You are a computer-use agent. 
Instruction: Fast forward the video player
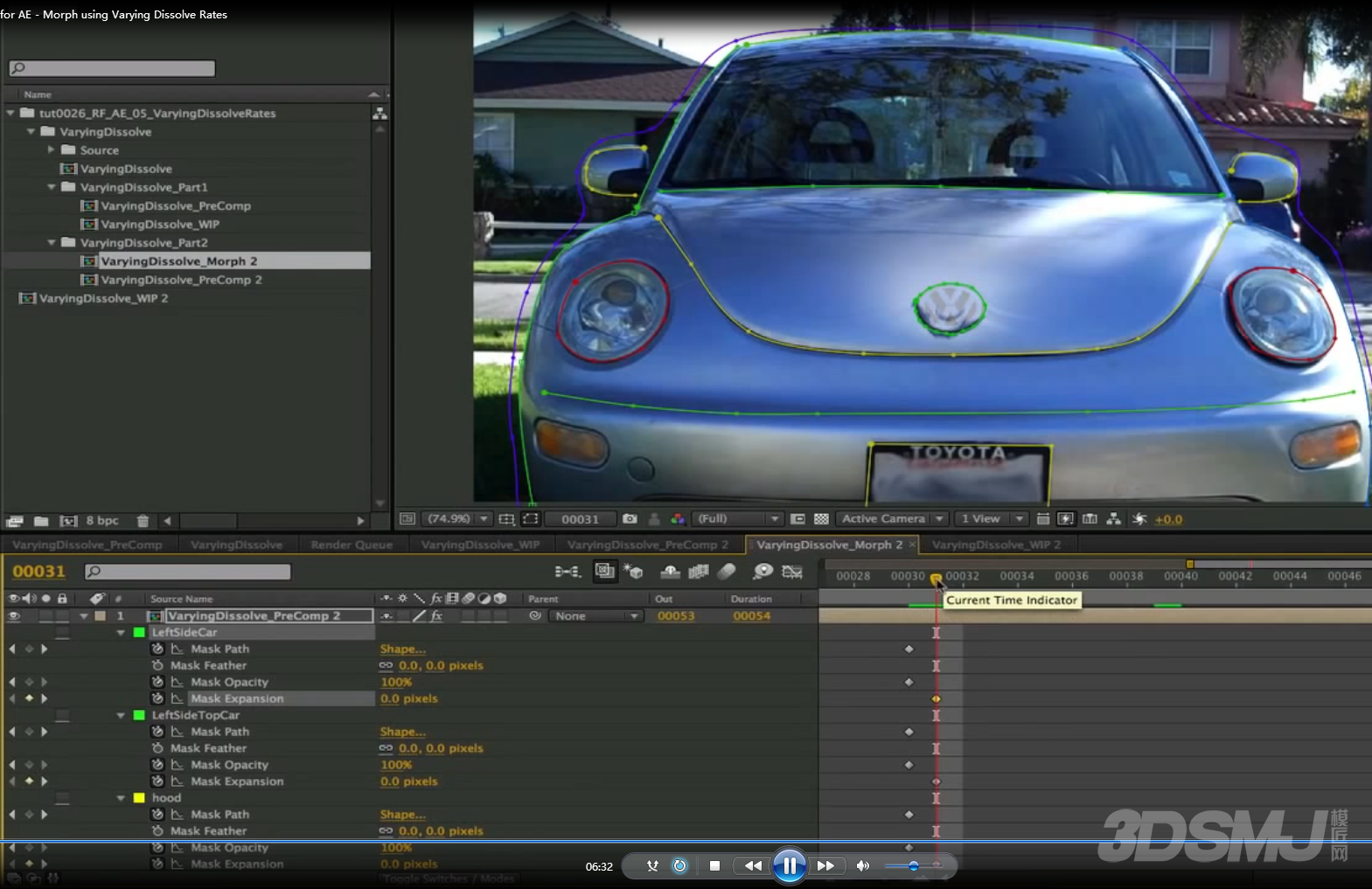pos(825,865)
